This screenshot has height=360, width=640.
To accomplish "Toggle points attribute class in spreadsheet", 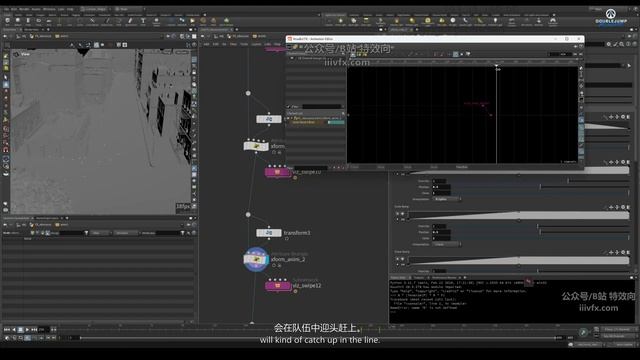I will 33,233.
